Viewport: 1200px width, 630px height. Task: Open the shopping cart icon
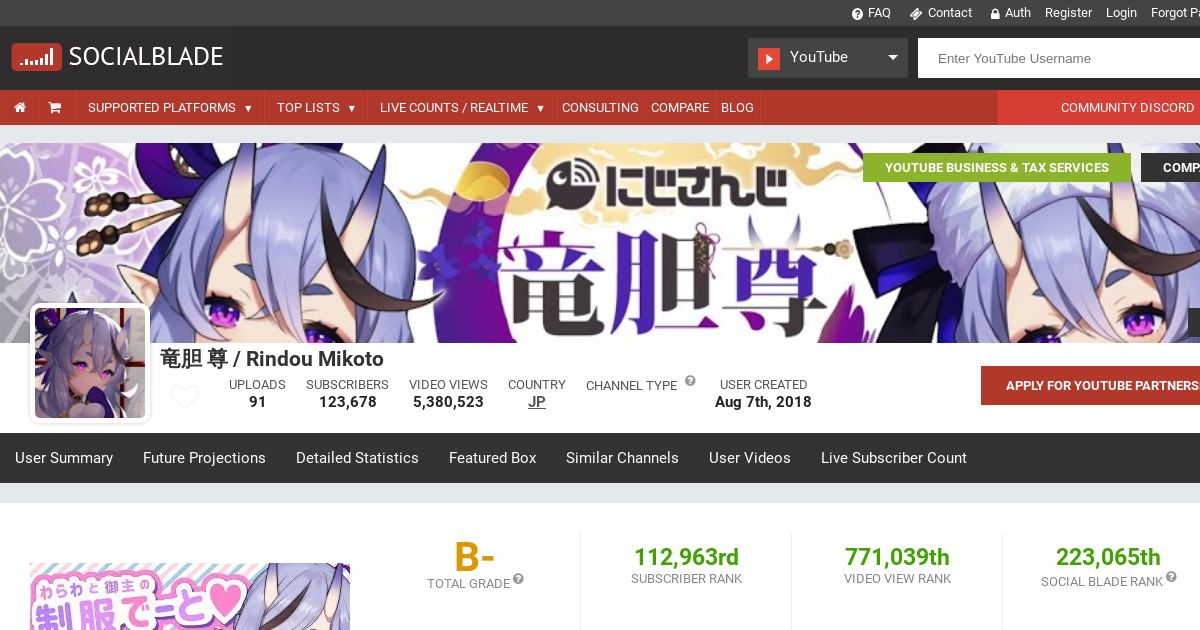point(55,107)
